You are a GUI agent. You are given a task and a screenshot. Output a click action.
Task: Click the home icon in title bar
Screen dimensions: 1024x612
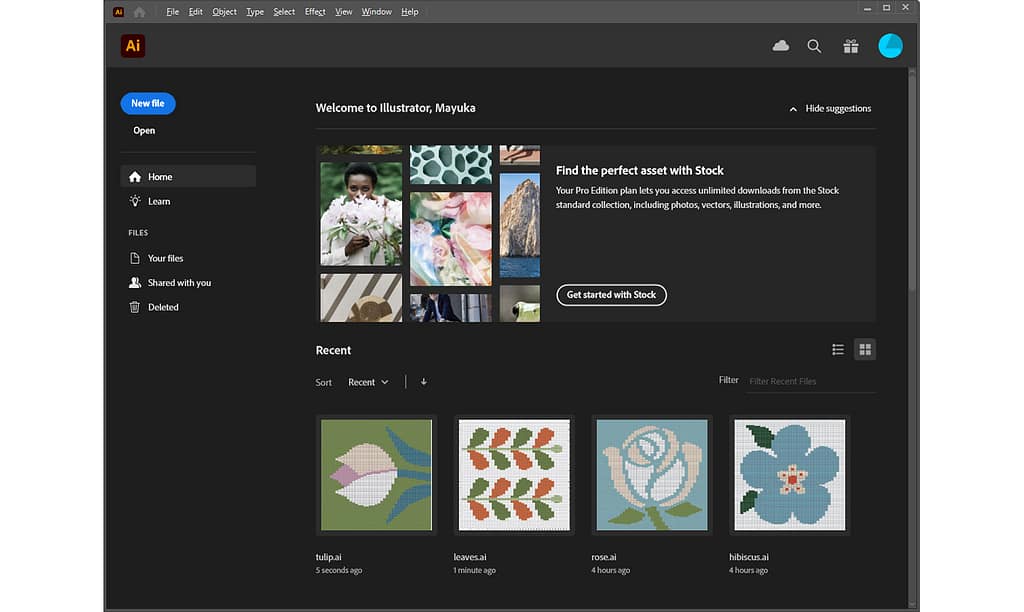(139, 12)
